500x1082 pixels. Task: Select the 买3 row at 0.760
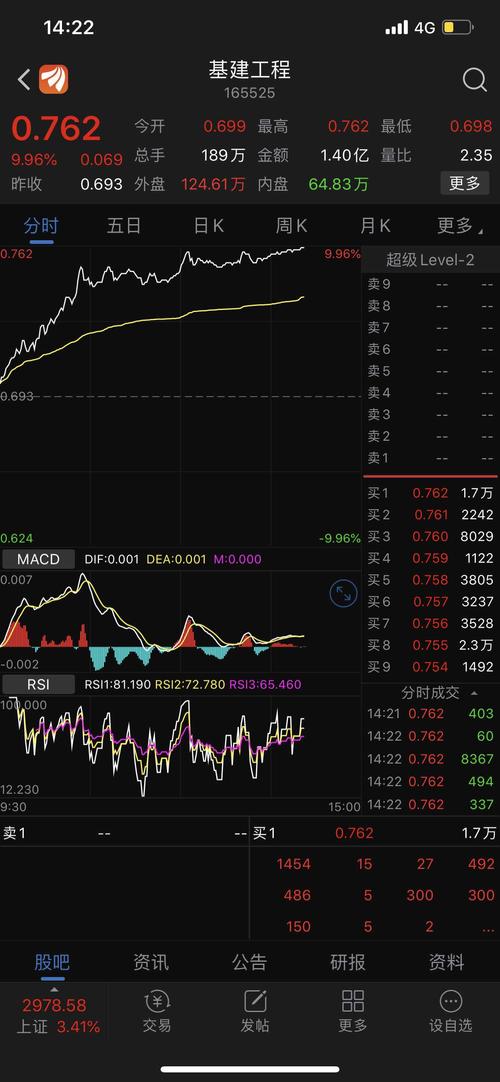point(430,536)
